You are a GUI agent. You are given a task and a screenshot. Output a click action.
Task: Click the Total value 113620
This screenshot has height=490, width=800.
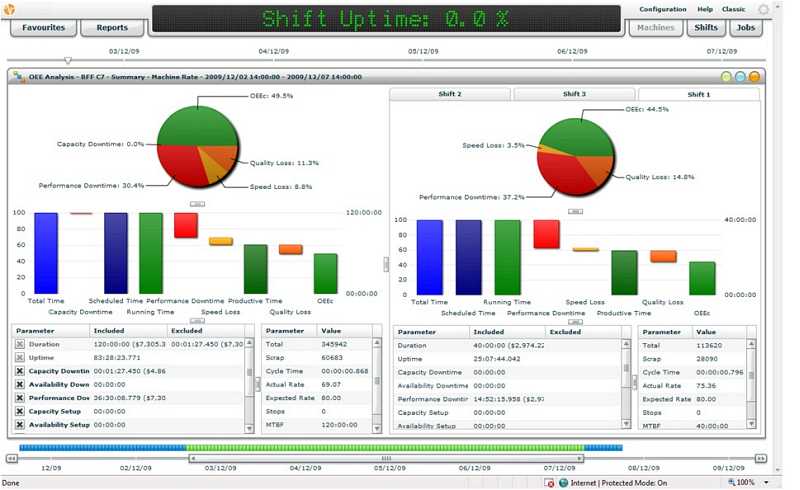pos(709,346)
